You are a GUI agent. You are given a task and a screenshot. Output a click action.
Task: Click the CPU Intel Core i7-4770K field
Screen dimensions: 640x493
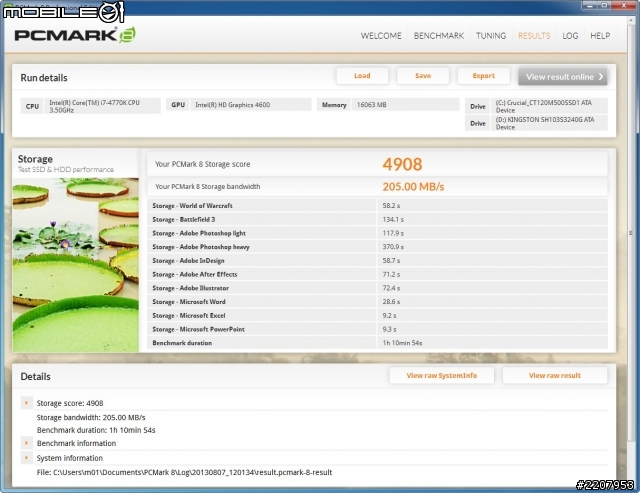click(91, 106)
